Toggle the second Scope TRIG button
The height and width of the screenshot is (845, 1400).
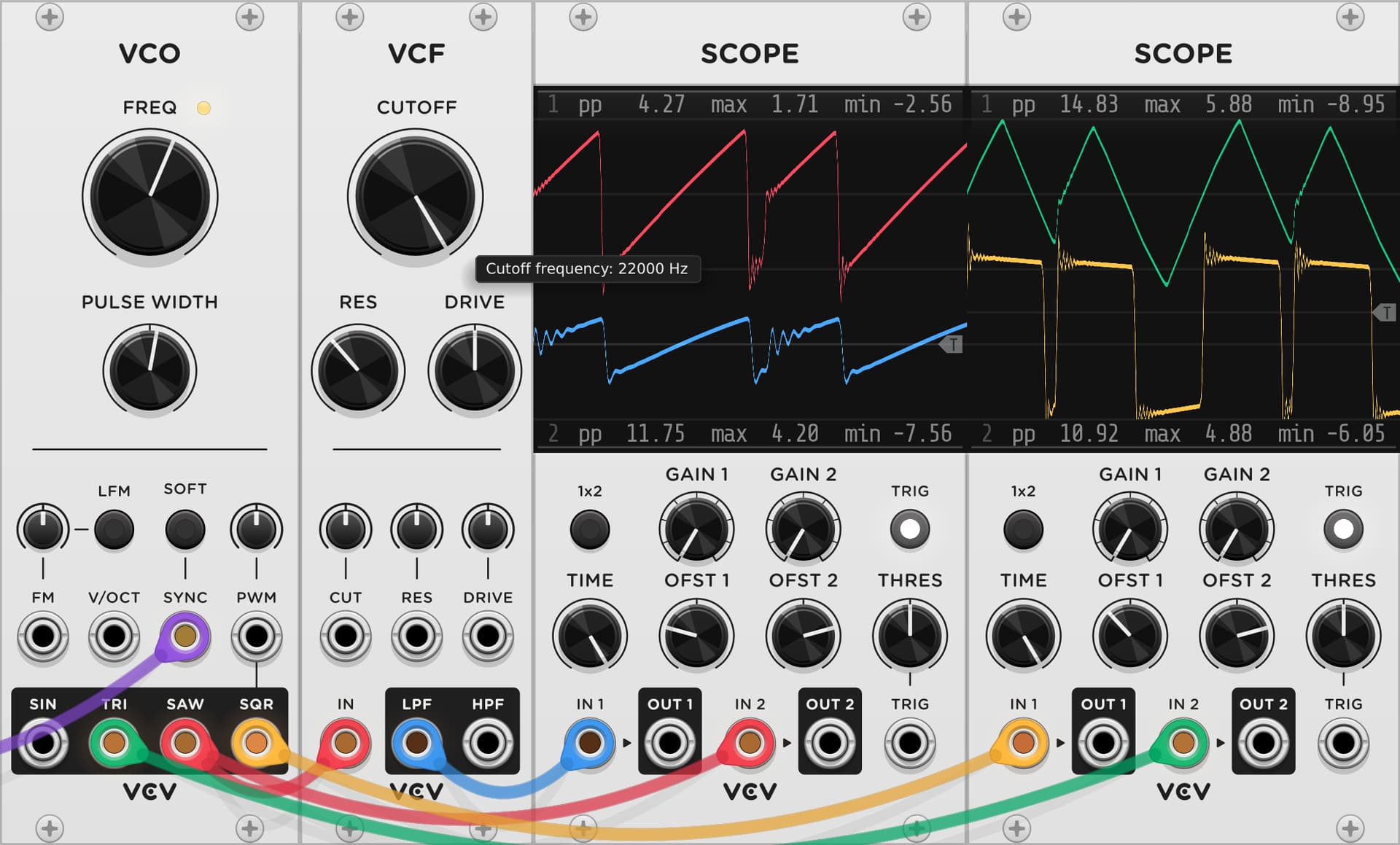click(x=1343, y=529)
